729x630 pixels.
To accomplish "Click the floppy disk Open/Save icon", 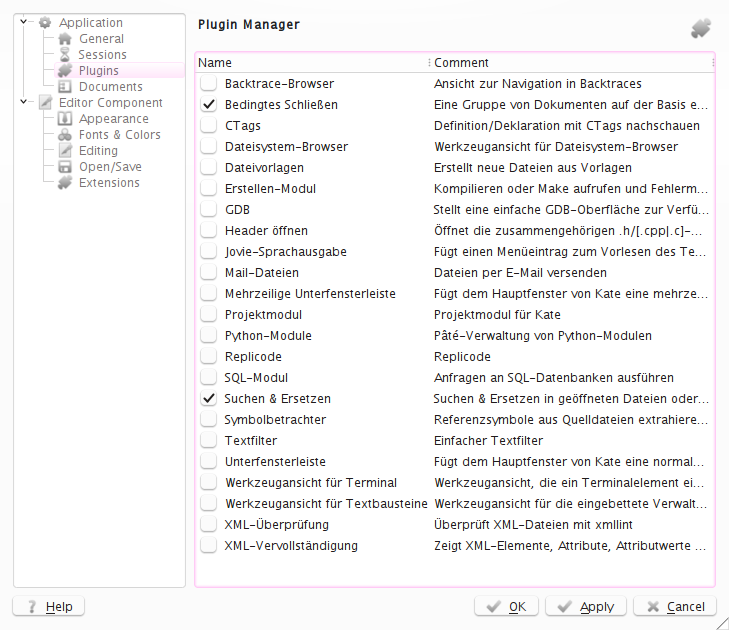I will [65, 166].
